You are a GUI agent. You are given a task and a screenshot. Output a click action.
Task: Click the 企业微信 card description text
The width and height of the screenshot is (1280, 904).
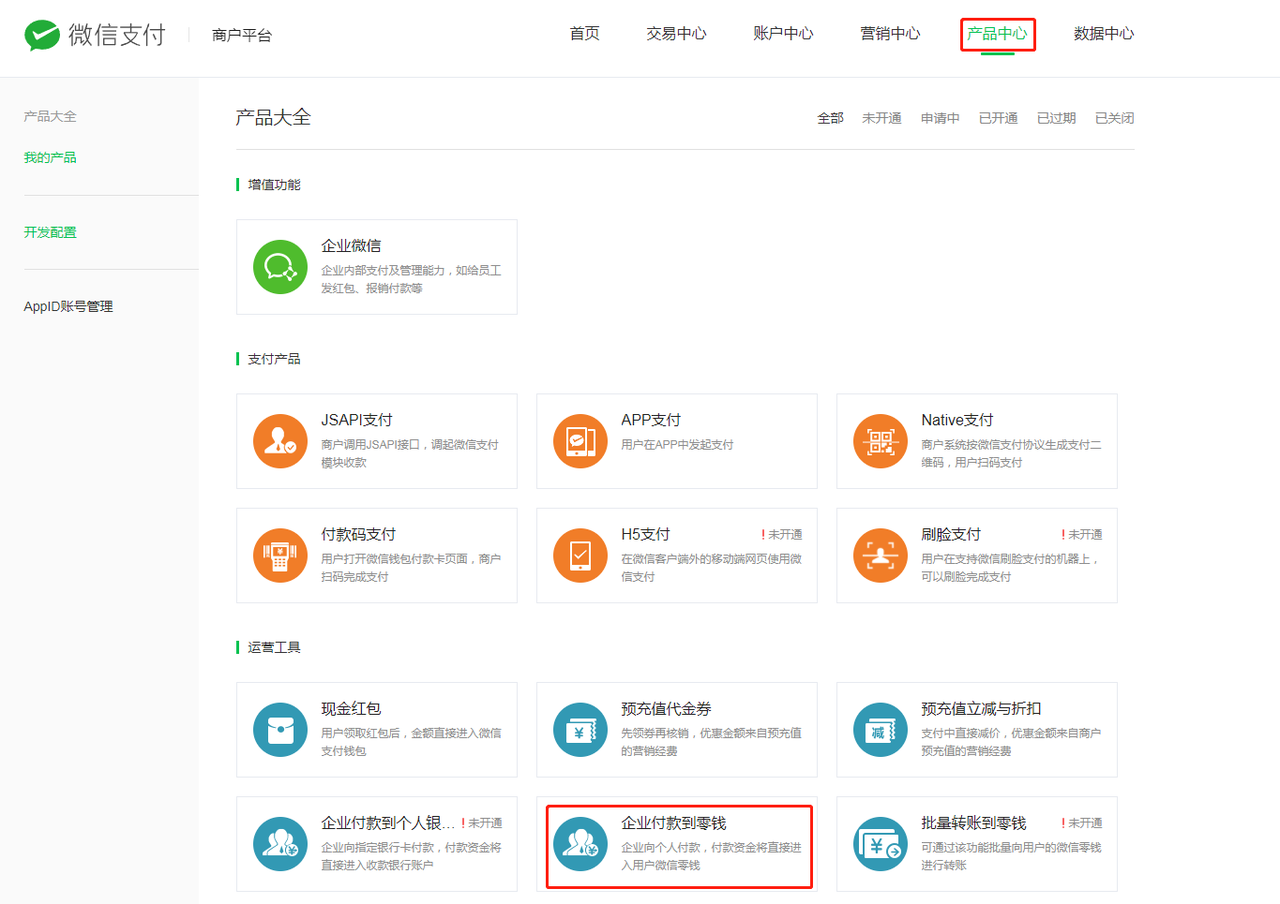click(411, 279)
